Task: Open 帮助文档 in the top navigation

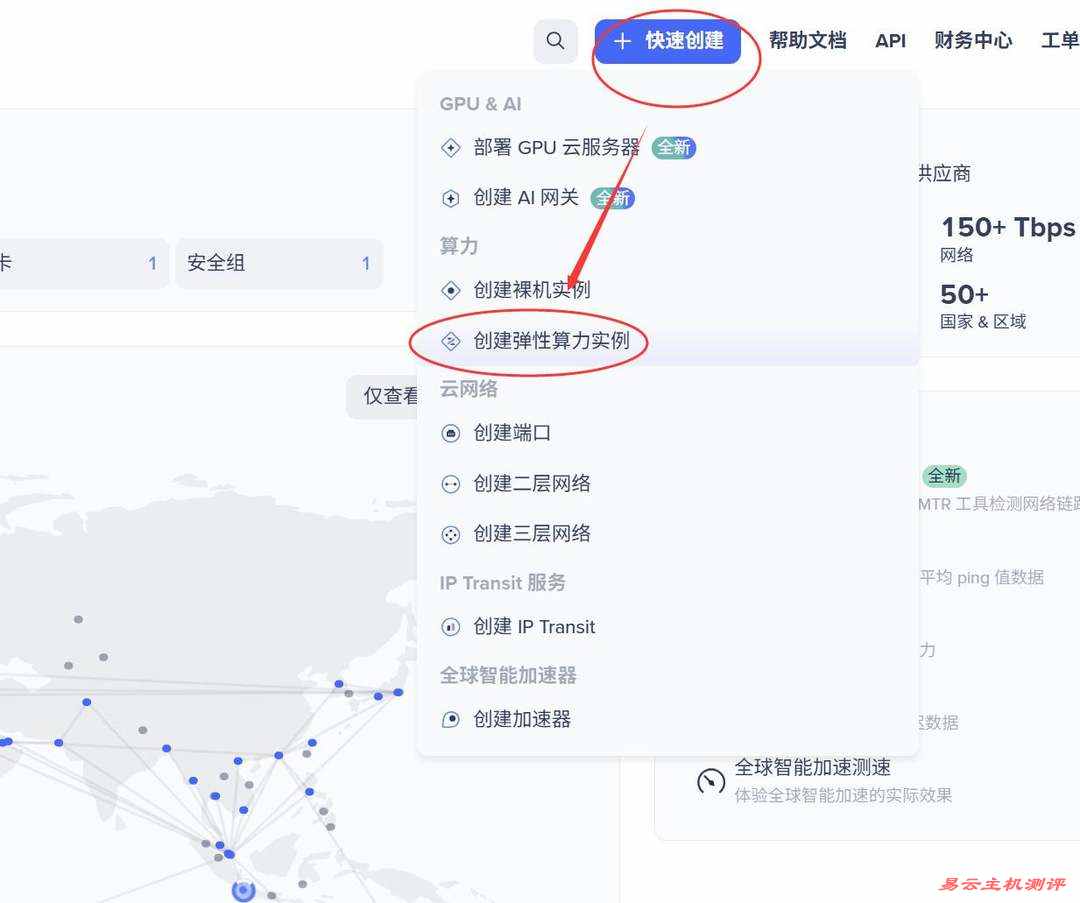Action: (807, 41)
